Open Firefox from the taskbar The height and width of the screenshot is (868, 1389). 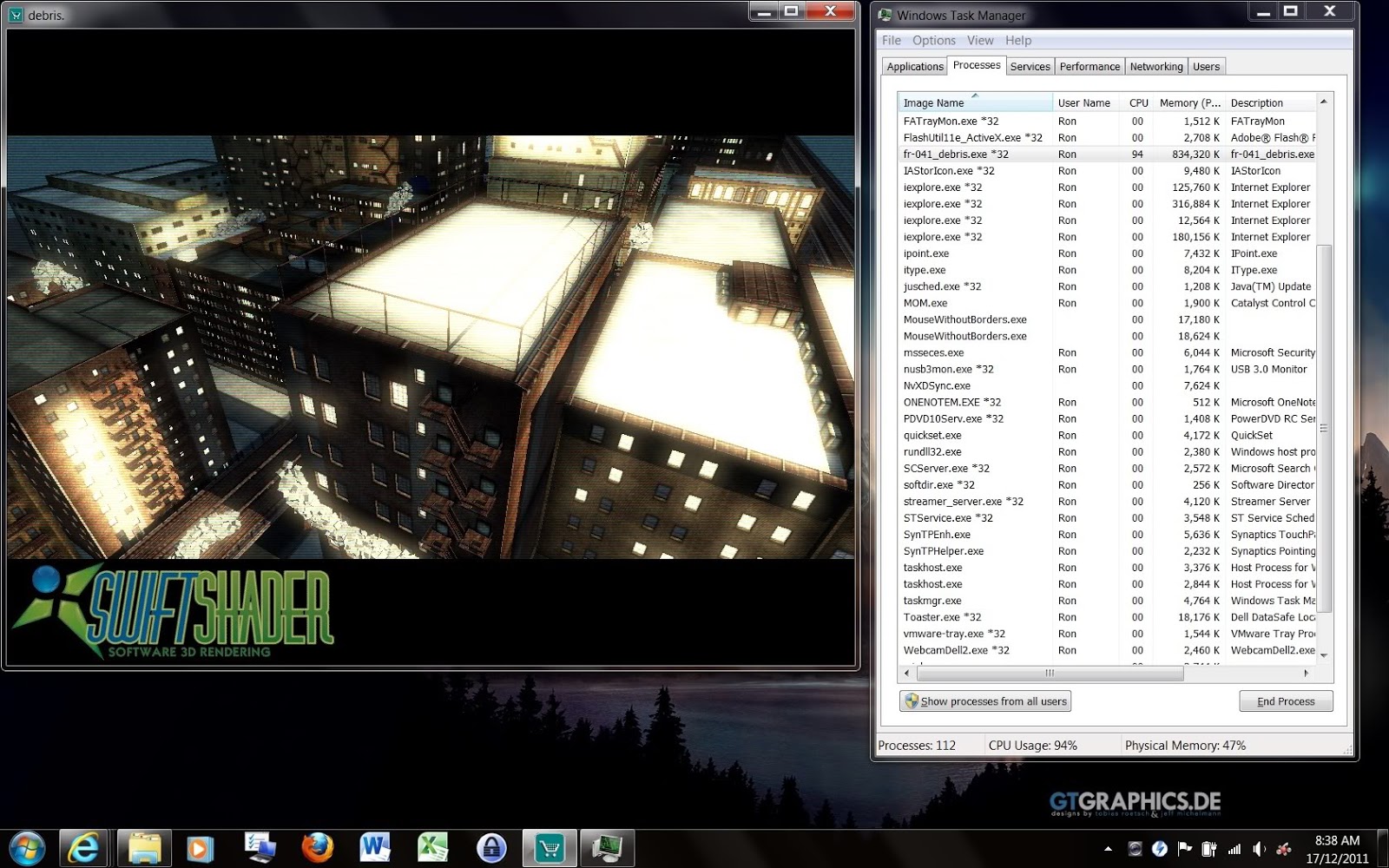tap(317, 848)
